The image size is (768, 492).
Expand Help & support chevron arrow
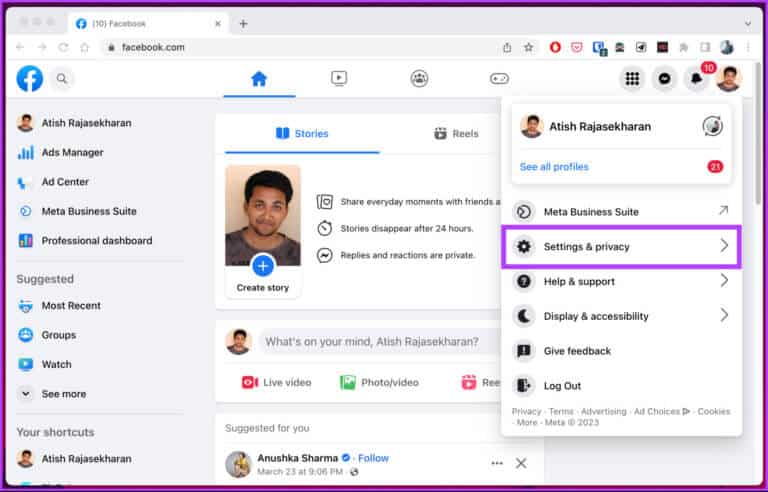coord(724,281)
